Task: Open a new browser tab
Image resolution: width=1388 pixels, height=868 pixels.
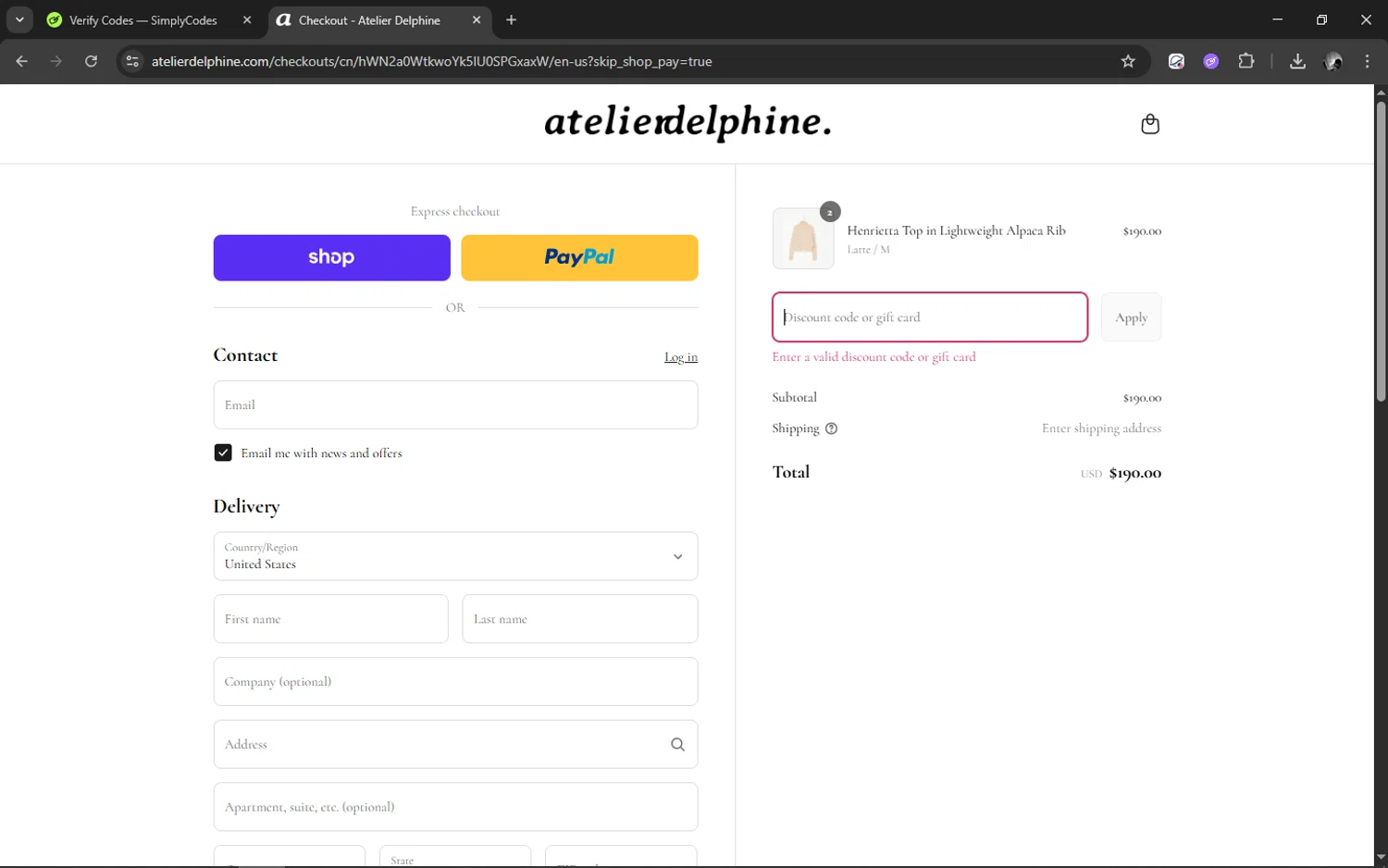Action: 512,19
